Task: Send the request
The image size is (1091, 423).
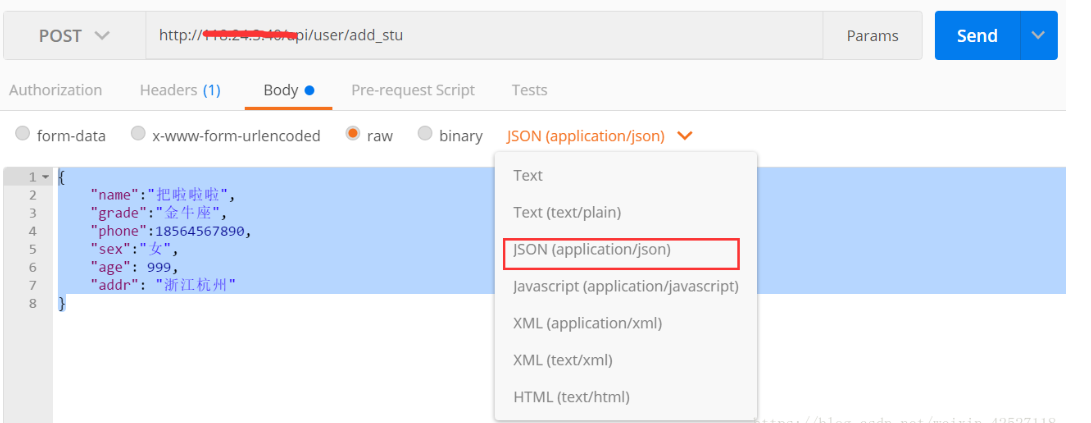Action: 977,35
